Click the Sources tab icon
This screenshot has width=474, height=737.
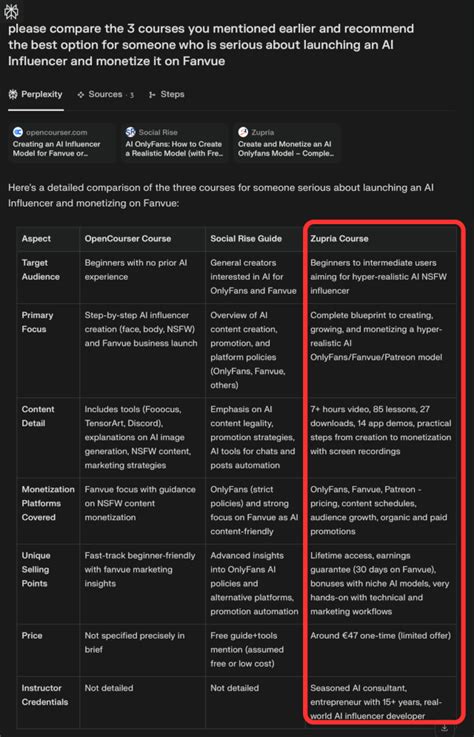tap(81, 94)
